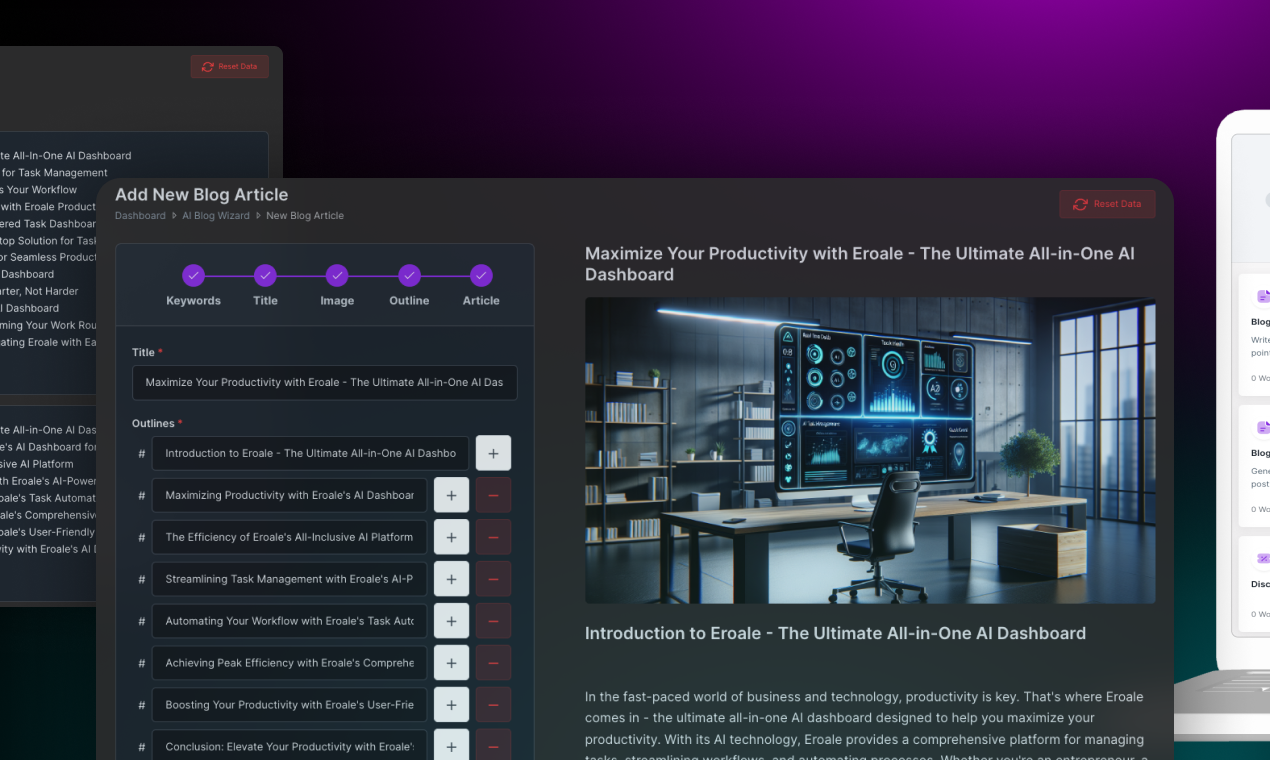Open the Dashboard breadcrumb link
Screen dimensions: 1270x760
(140, 216)
